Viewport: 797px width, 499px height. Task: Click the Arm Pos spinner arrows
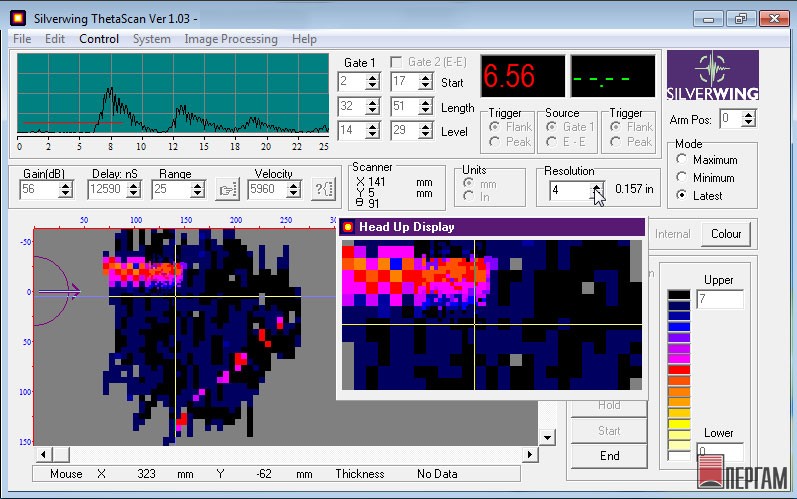click(x=750, y=119)
